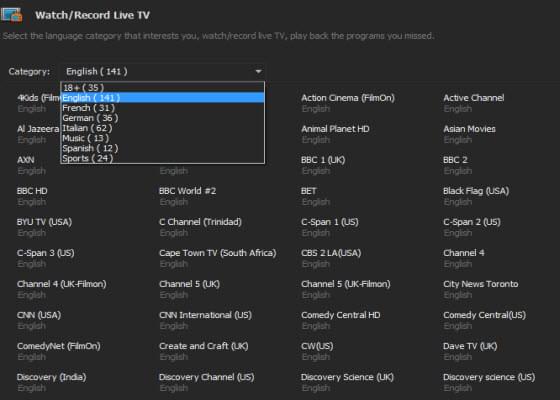Image resolution: width=560 pixels, height=400 pixels.
Task: Open ComedyNet (FilmOn) channel
Action: [x=58, y=346]
